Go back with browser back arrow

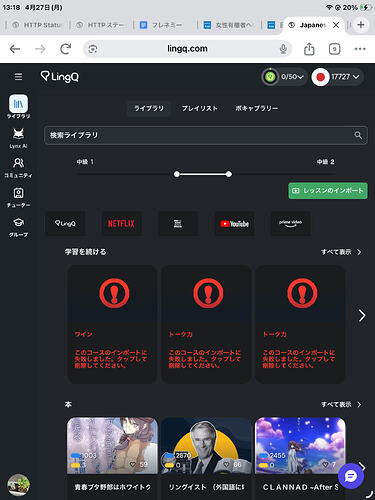tap(15, 49)
